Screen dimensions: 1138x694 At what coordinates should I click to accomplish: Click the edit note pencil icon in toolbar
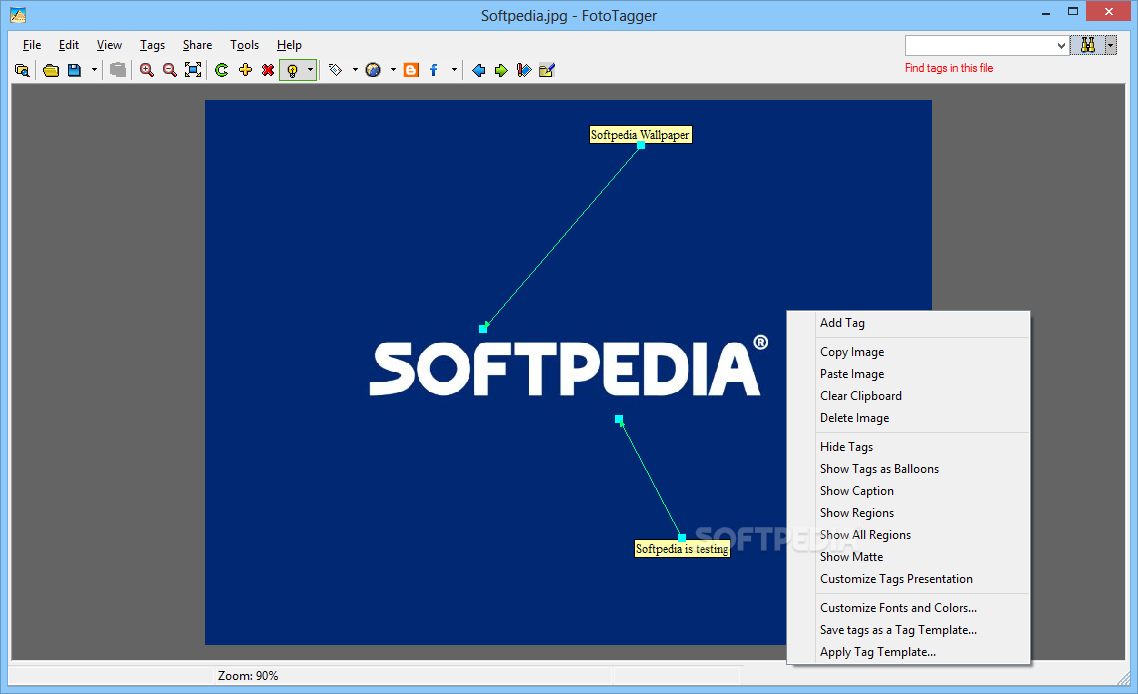(547, 70)
